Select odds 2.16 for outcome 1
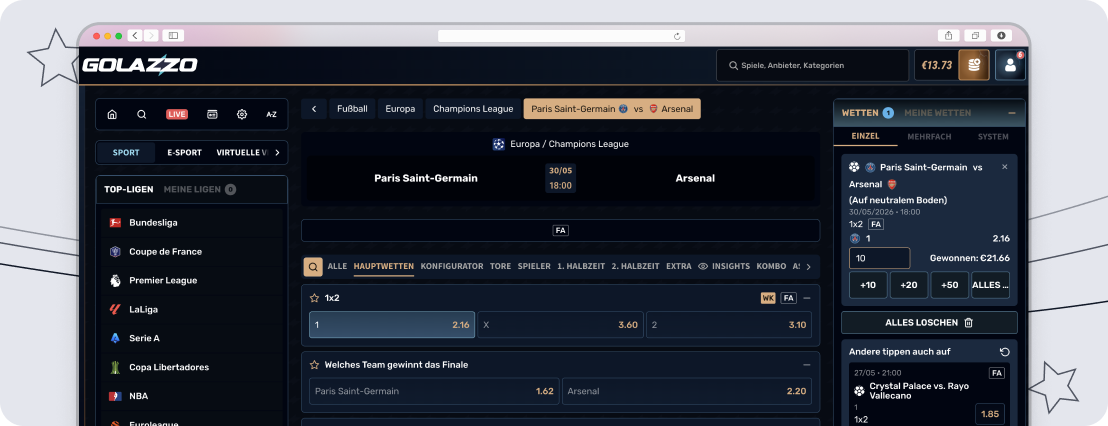The height and width of the screenshot is (426, 1108). click(x=392, y=325)
